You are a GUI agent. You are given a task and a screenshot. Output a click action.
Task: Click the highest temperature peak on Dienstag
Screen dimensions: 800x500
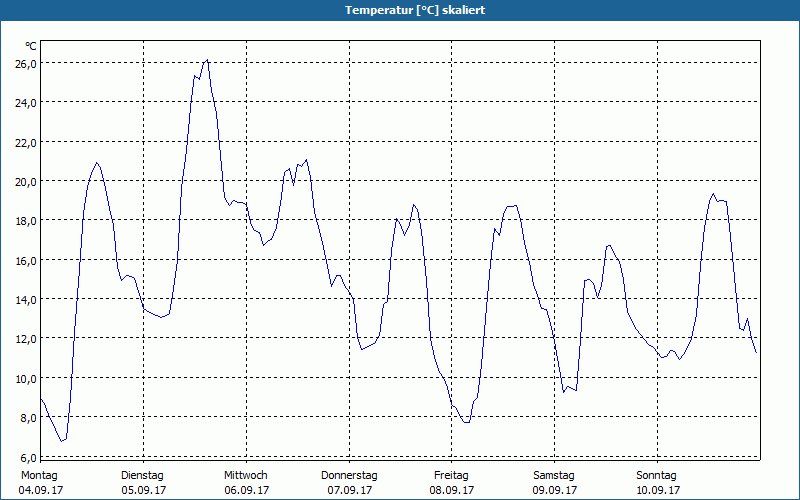click(x=207, y=60)
